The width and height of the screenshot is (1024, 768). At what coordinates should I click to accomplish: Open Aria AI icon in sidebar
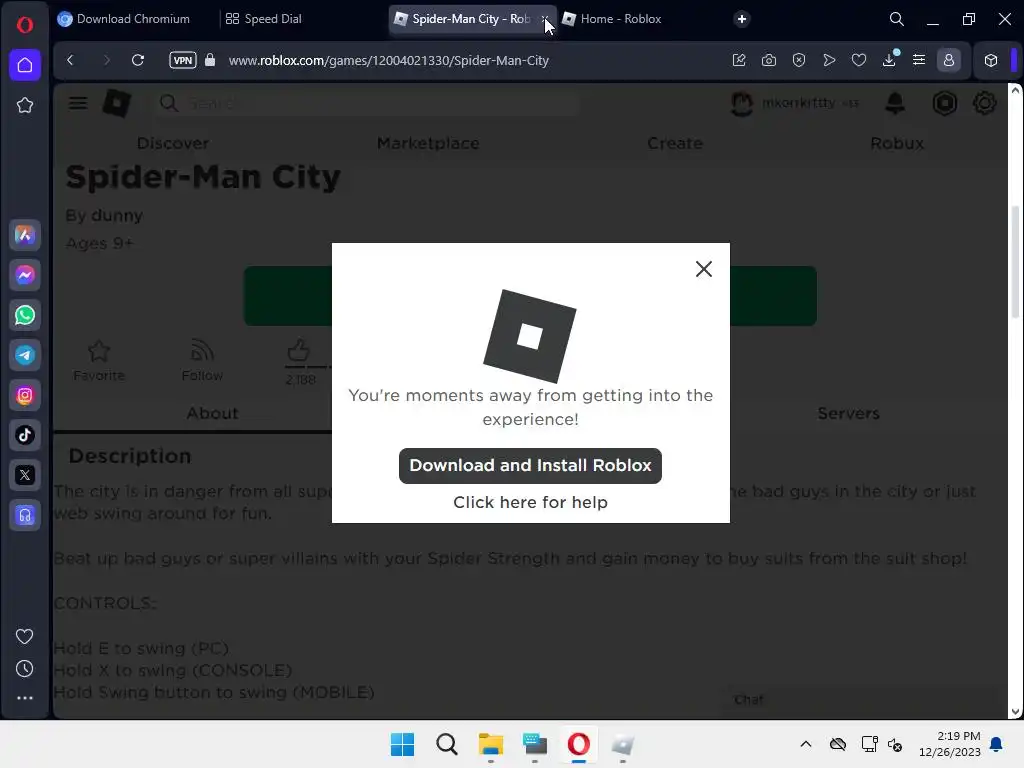[x=25, y=235]
